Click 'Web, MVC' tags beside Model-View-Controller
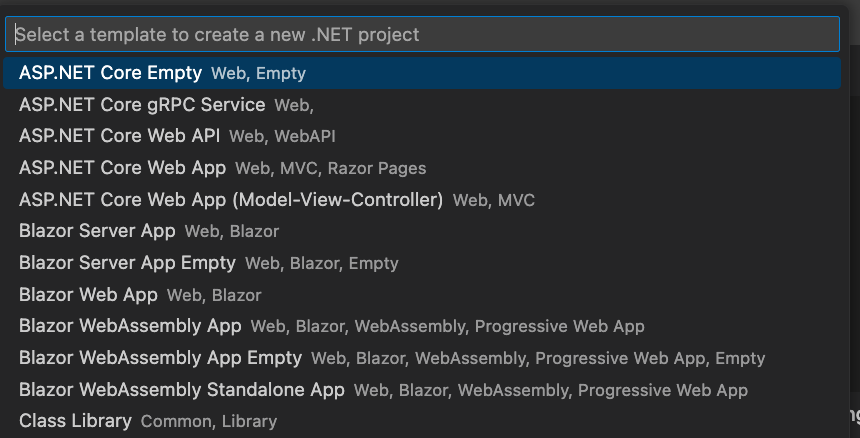 (x=494, y=201)
